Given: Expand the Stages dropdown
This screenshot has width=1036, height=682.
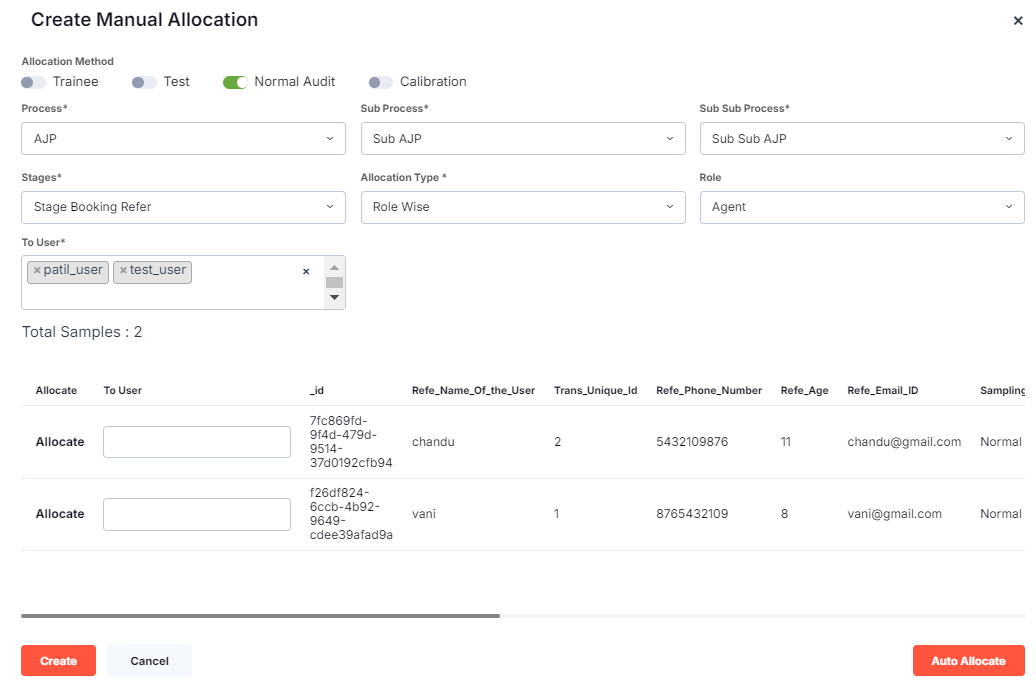Looking at the screenshot, I should [x=183, y=207].
